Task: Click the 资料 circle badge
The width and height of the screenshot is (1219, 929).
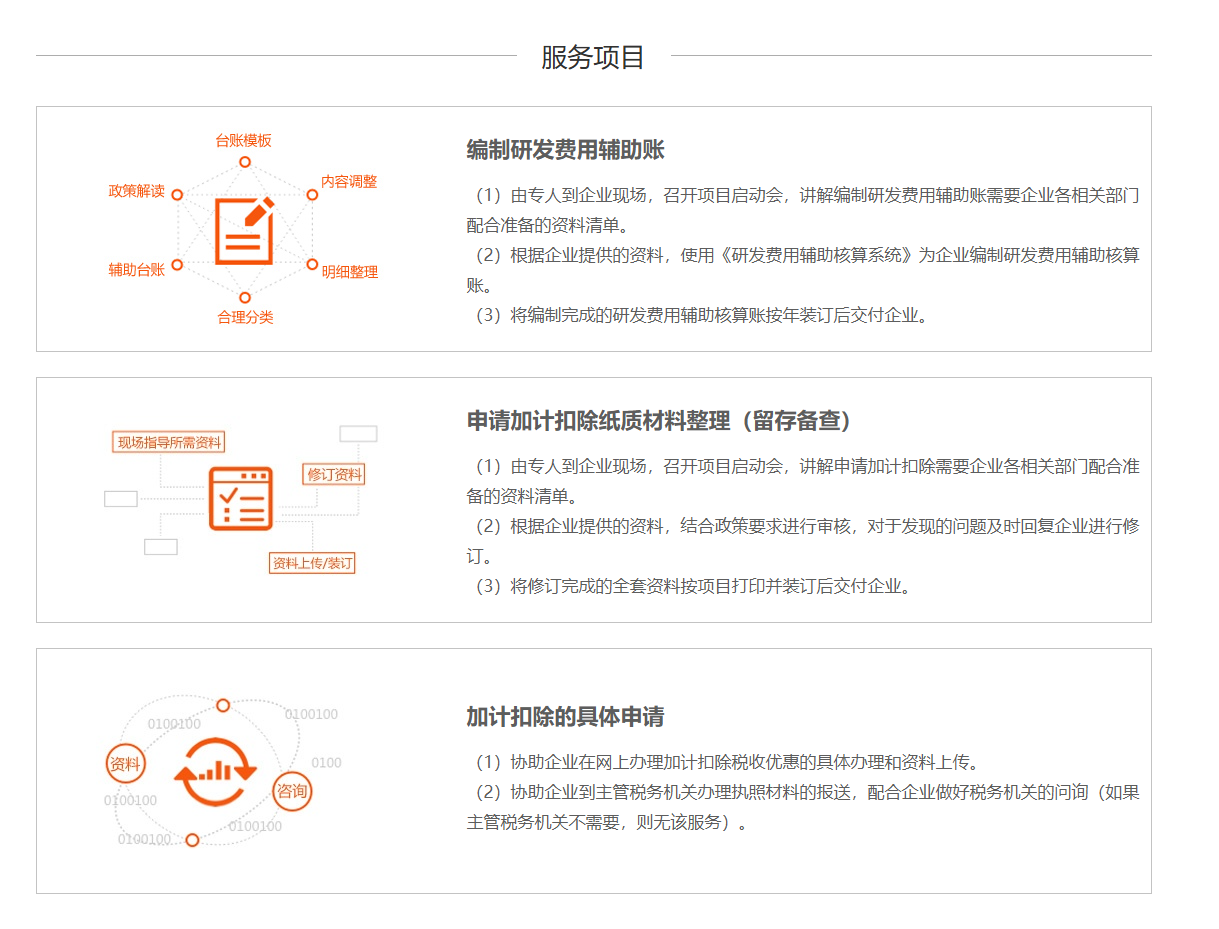Action: click(x=126, y=765)
